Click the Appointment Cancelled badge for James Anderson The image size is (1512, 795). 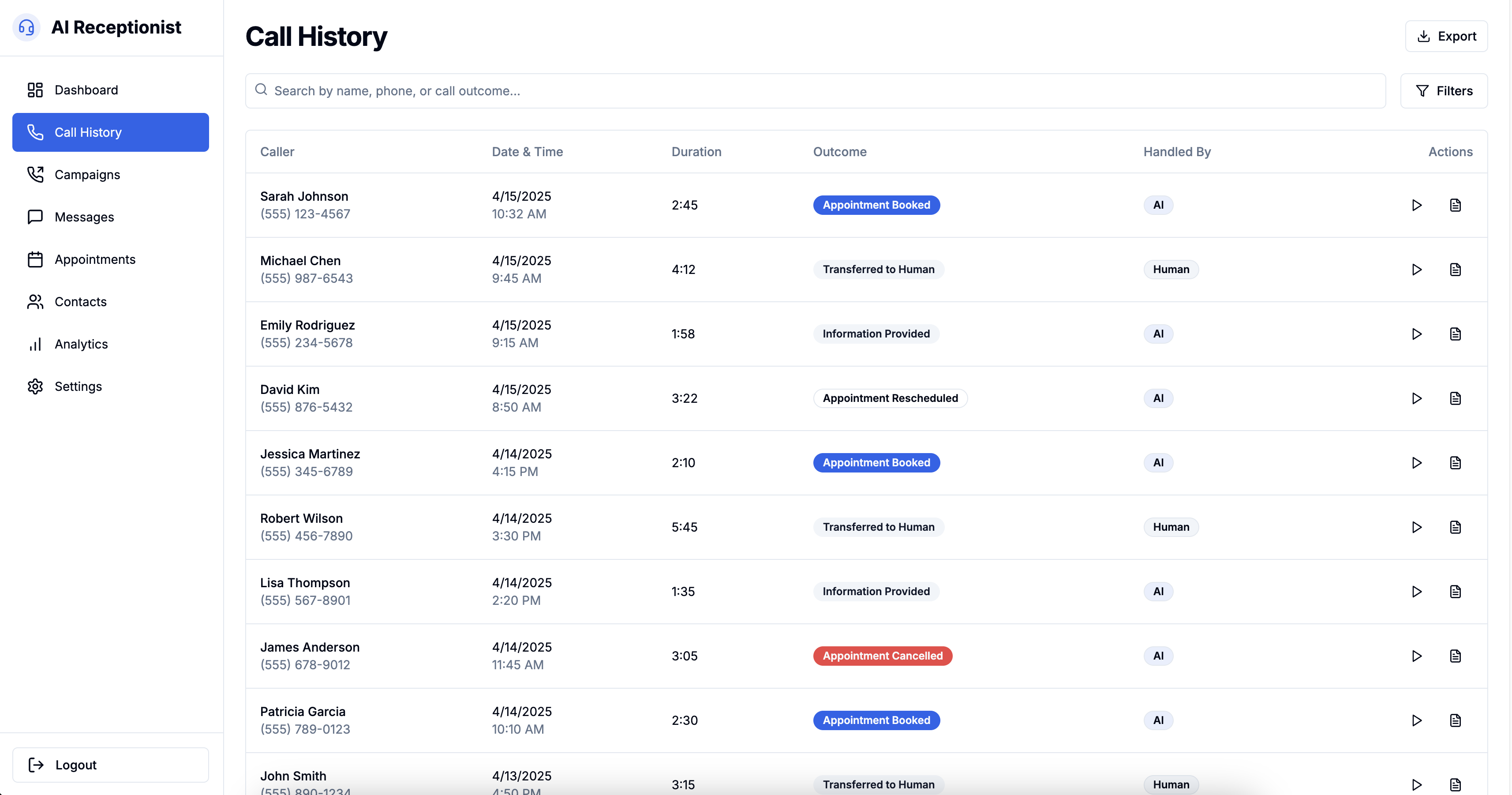coord(882,656)
